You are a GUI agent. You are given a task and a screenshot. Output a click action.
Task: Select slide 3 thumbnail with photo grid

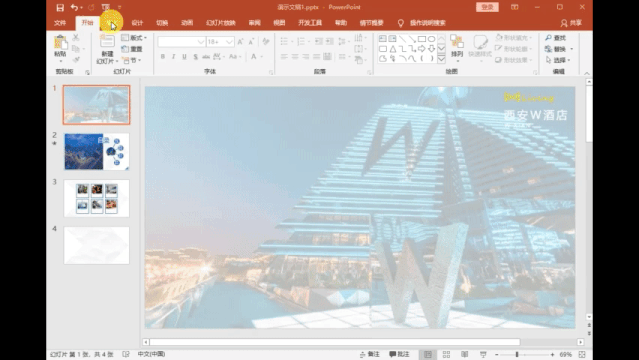pyautogui.click(x=97, y=198)
